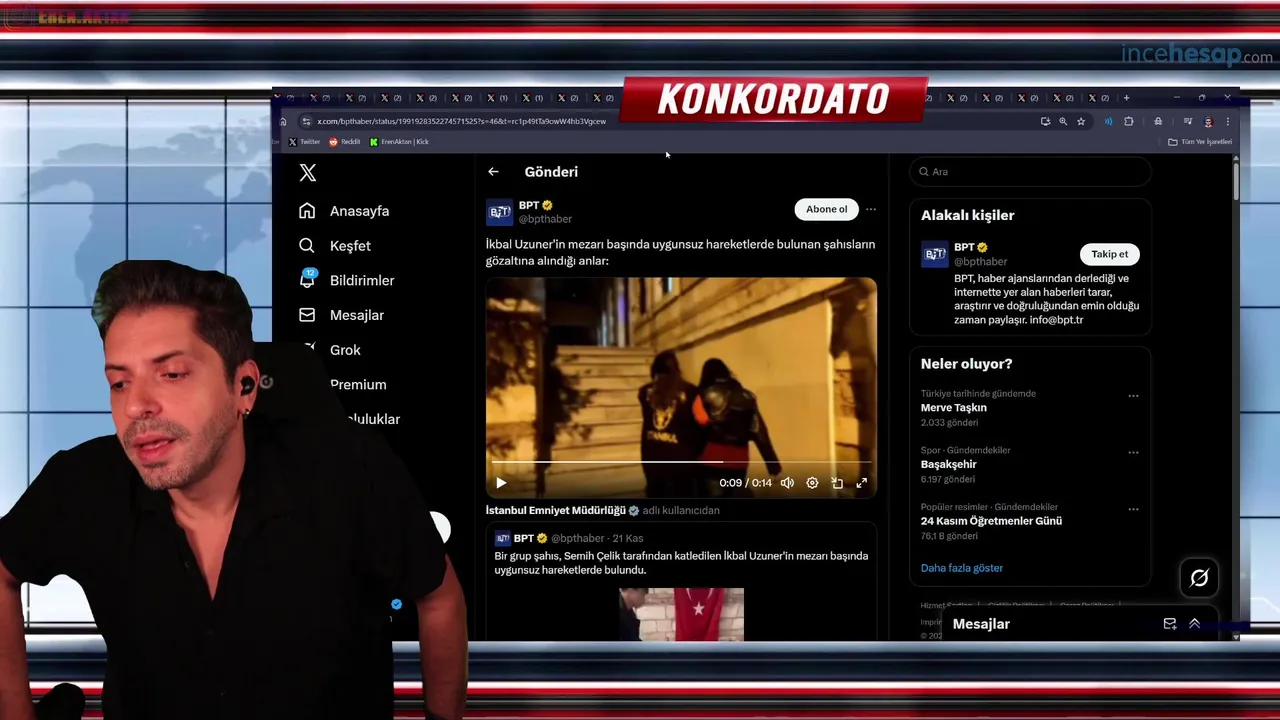Open the ErenAktan | Kick bookmark
Image resolution: width=1280 pixels, height=720 pixels.
coord(399,142)
